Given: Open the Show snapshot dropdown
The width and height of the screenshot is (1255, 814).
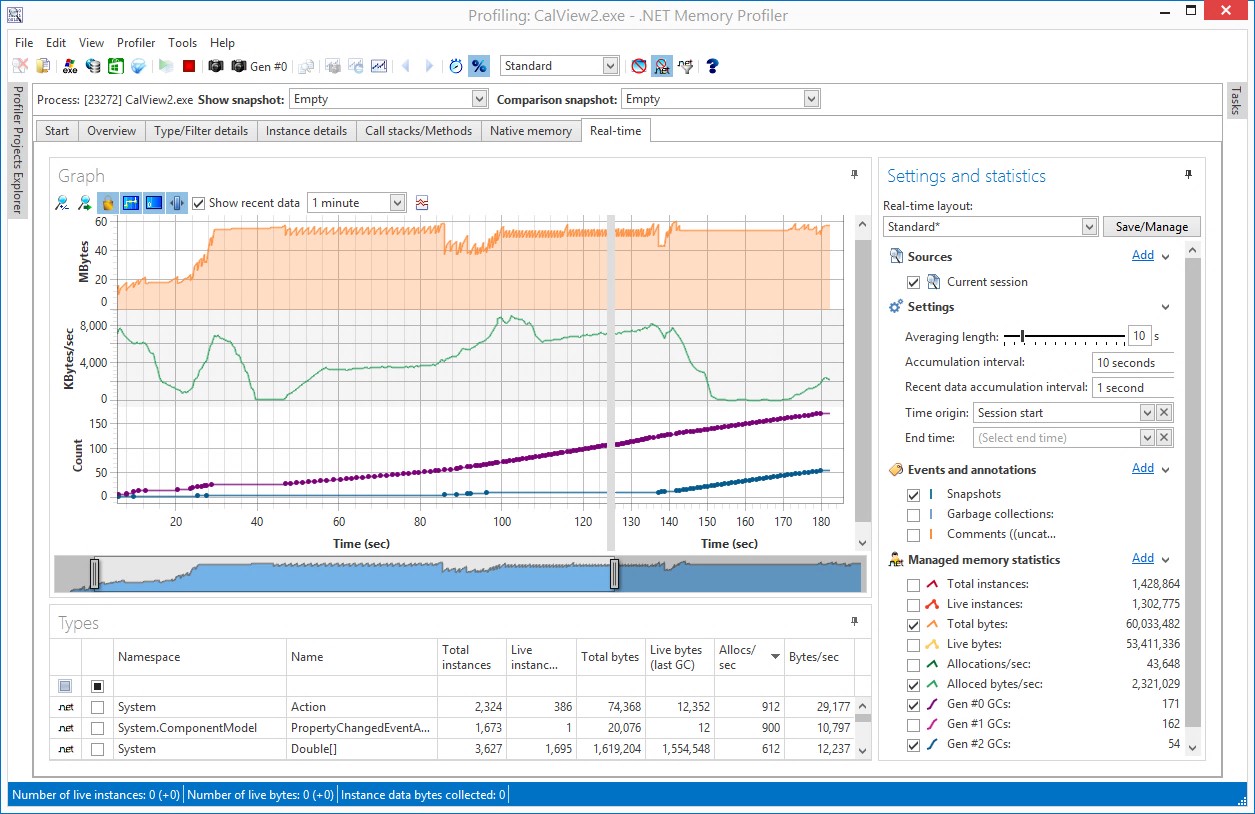Looking at the screenshot, I should 482,98.
